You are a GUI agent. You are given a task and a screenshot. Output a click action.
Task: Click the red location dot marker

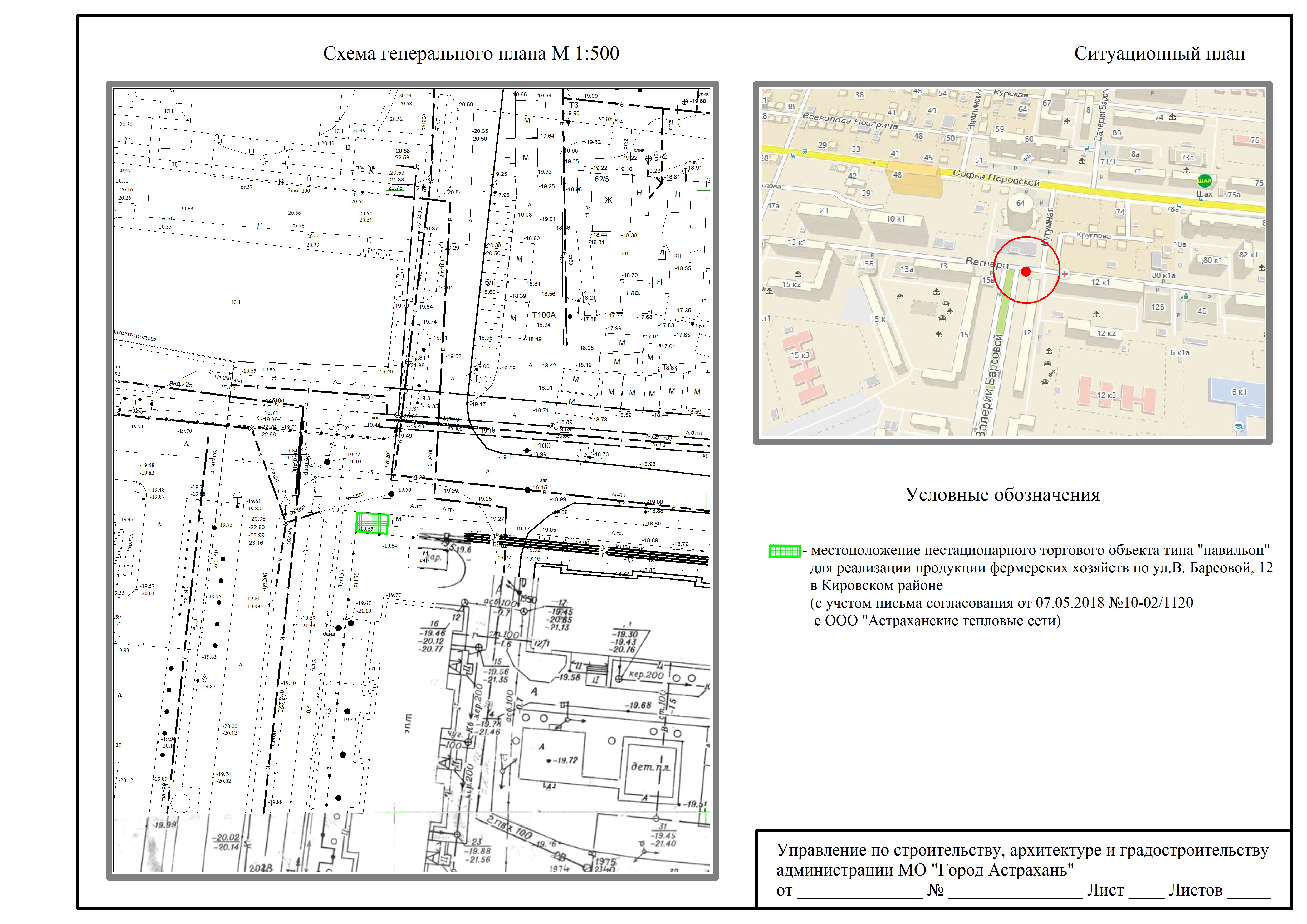pyautogui.click(x=1026, y=272)
